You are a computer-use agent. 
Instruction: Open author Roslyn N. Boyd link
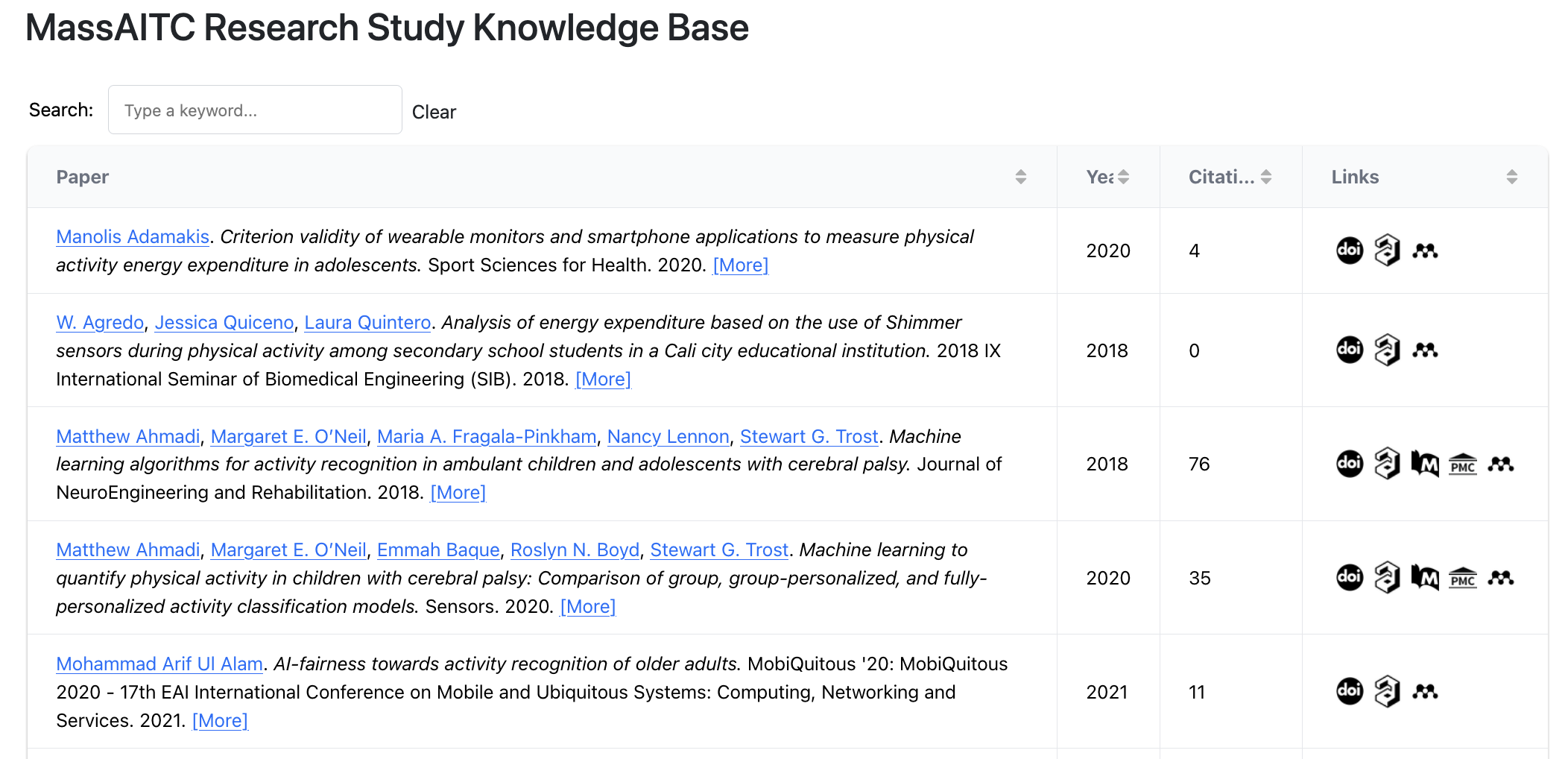click(x=575, y=549)
